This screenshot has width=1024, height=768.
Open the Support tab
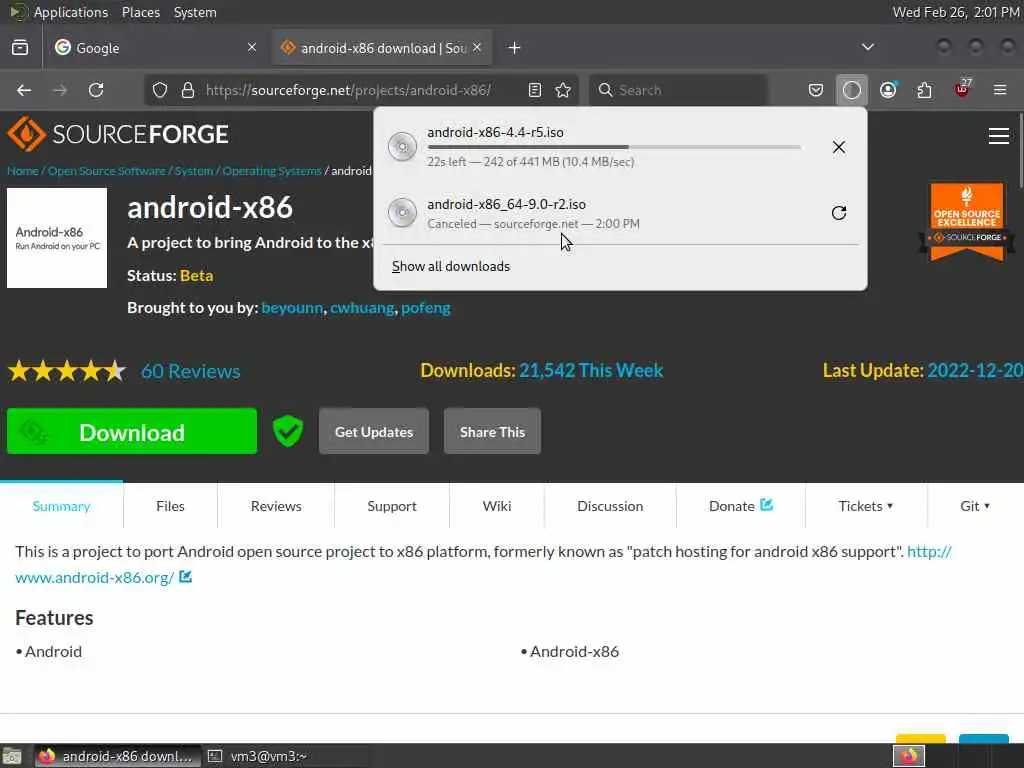pyautogui.click(x=392, y=506)
